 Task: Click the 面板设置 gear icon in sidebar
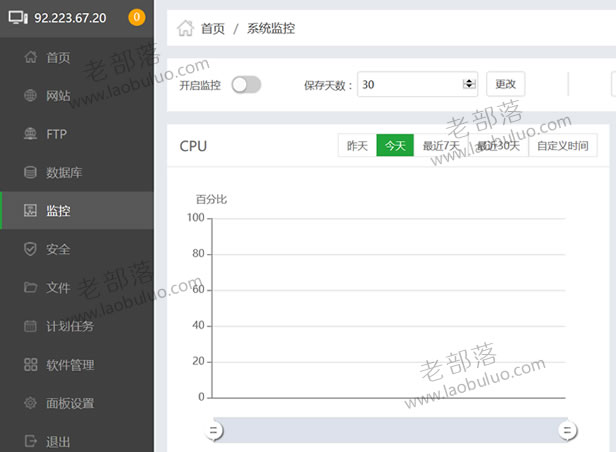tap(30, 403)
